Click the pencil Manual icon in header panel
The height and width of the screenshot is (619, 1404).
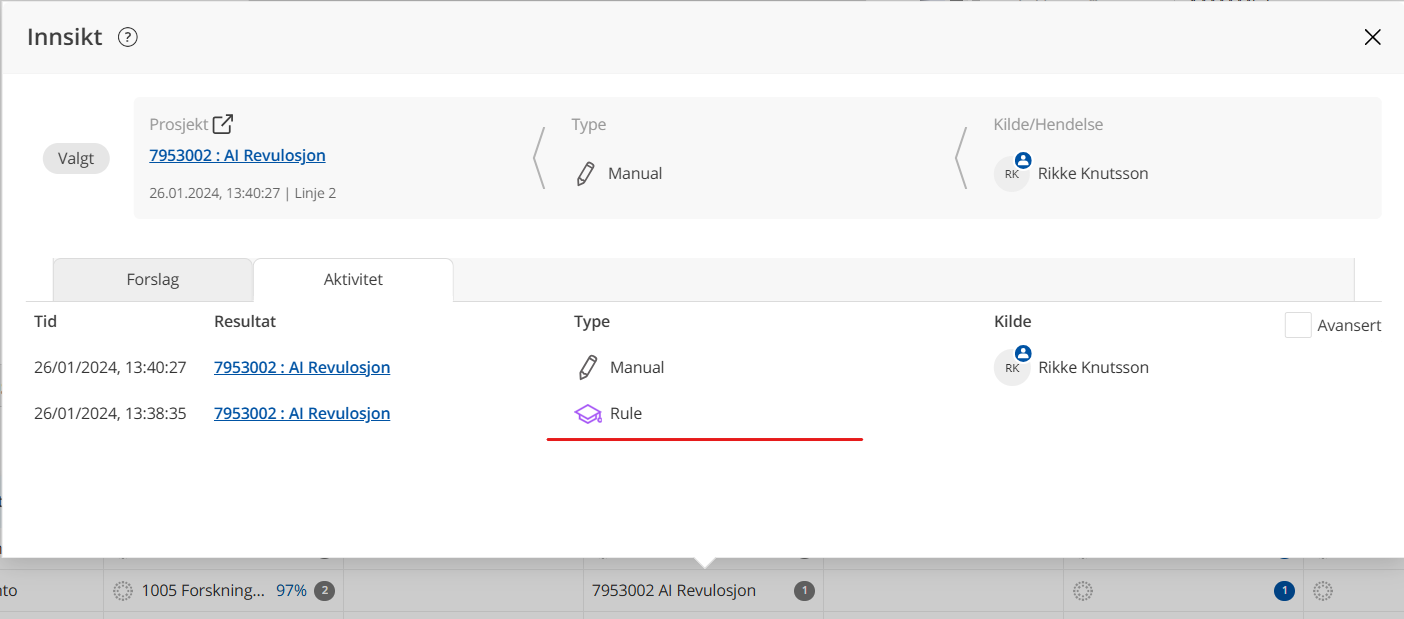pos(586,173)
